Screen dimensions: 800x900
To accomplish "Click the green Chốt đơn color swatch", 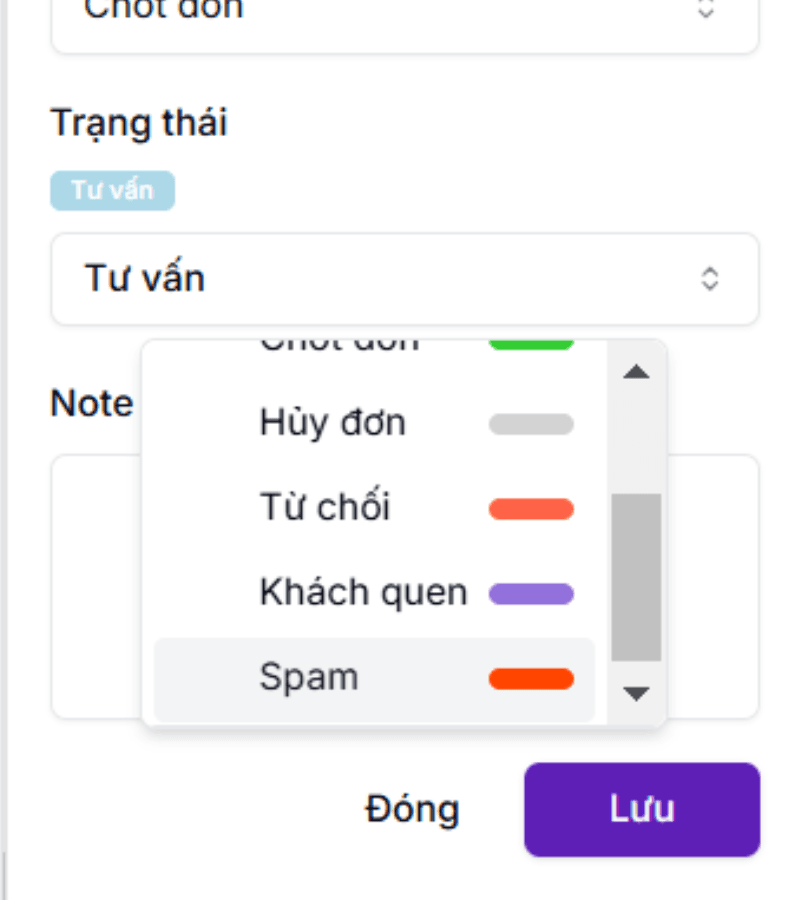I will 531,345.
